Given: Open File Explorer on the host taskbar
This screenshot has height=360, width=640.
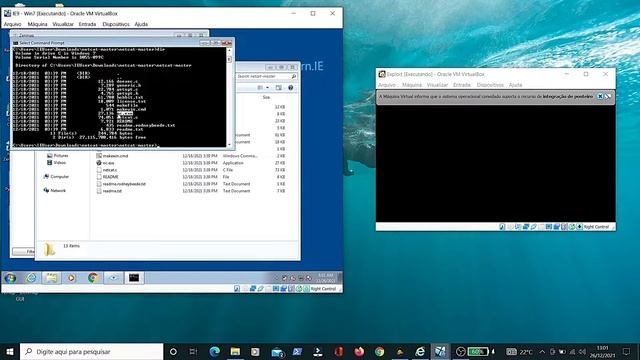Looking at the screenshot, I should coord(235,351).
